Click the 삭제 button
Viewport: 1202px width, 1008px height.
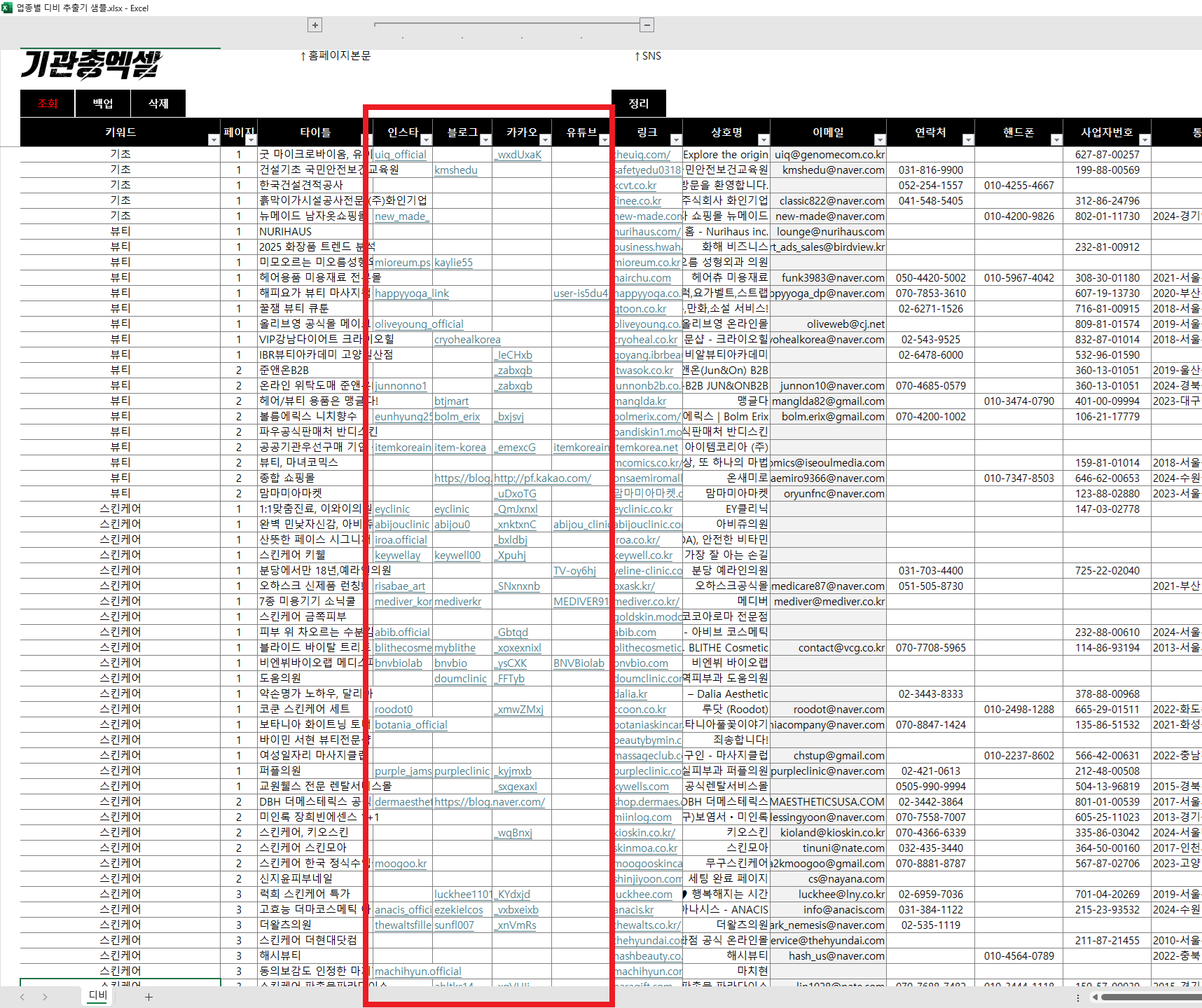pyautogui.click(x=158, y=104)
